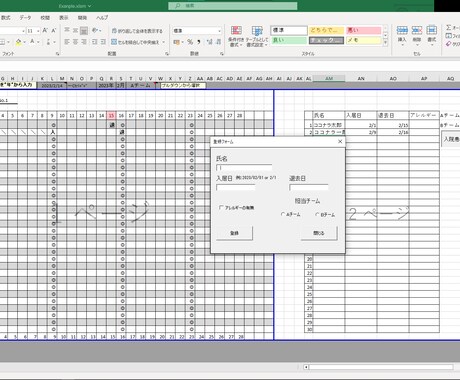The image size is (460, 380).
Task: Open the alignment group dialog launcher
Action: (167, 54)
